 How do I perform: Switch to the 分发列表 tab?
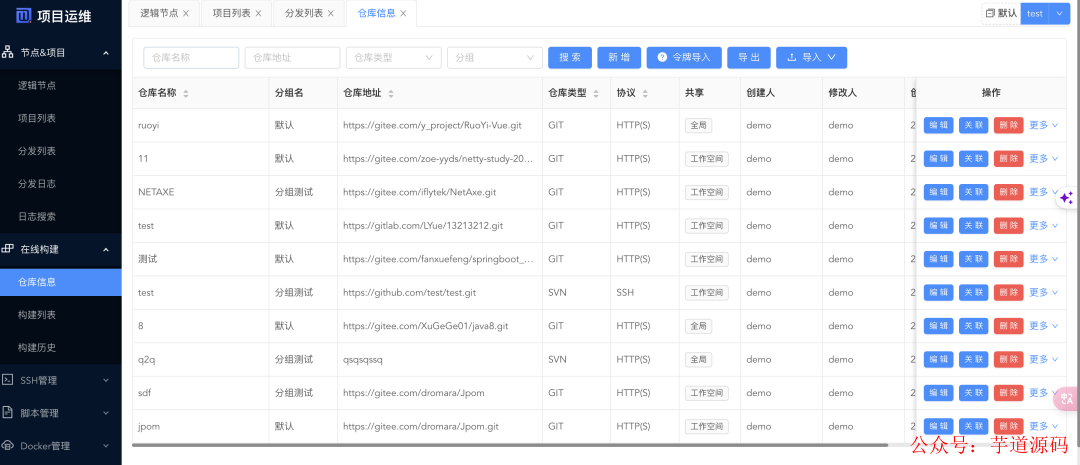click(x=304, y=14)
